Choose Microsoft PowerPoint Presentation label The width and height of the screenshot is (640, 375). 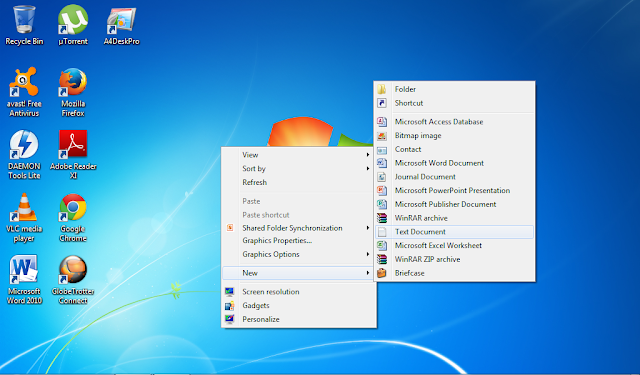(x=452, y=191)
